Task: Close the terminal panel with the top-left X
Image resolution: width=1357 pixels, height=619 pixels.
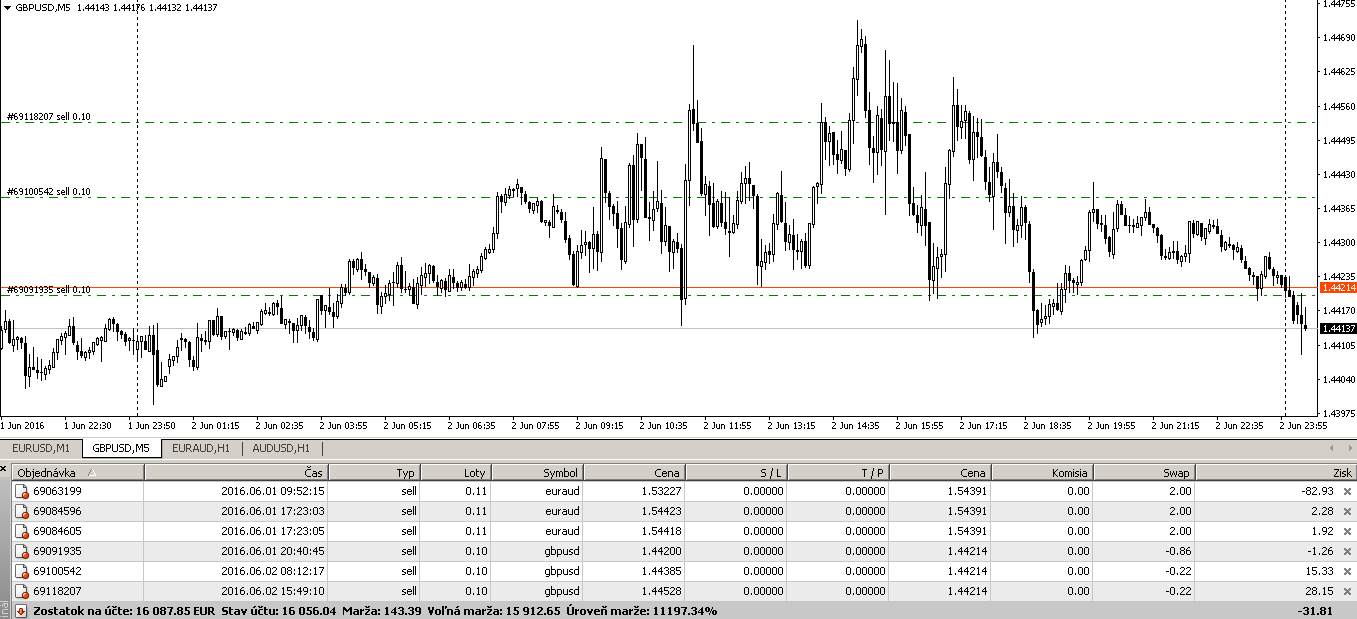Action: coord(4,469)
